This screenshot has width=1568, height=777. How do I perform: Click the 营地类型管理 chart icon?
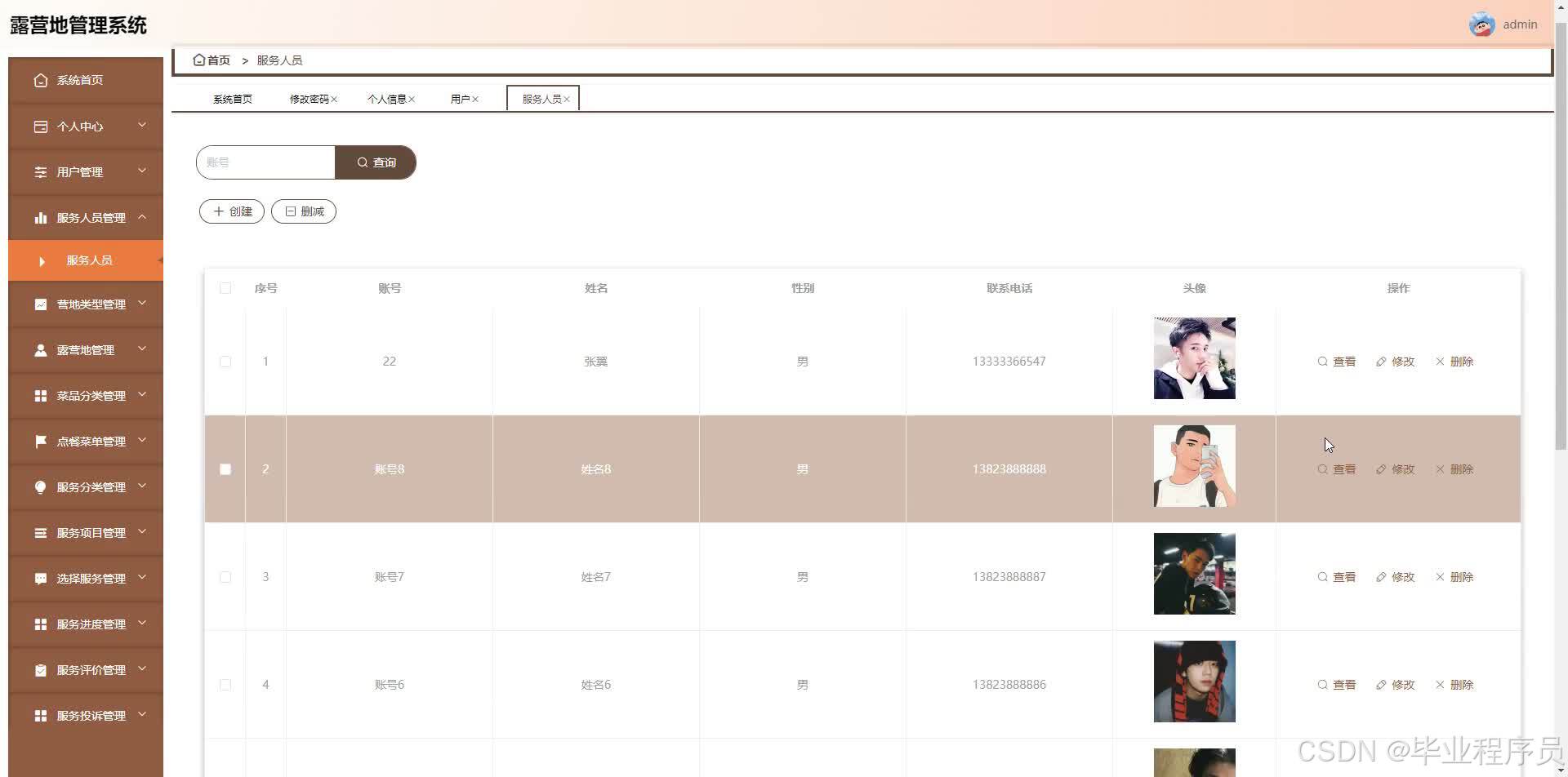tap(41, 304)
